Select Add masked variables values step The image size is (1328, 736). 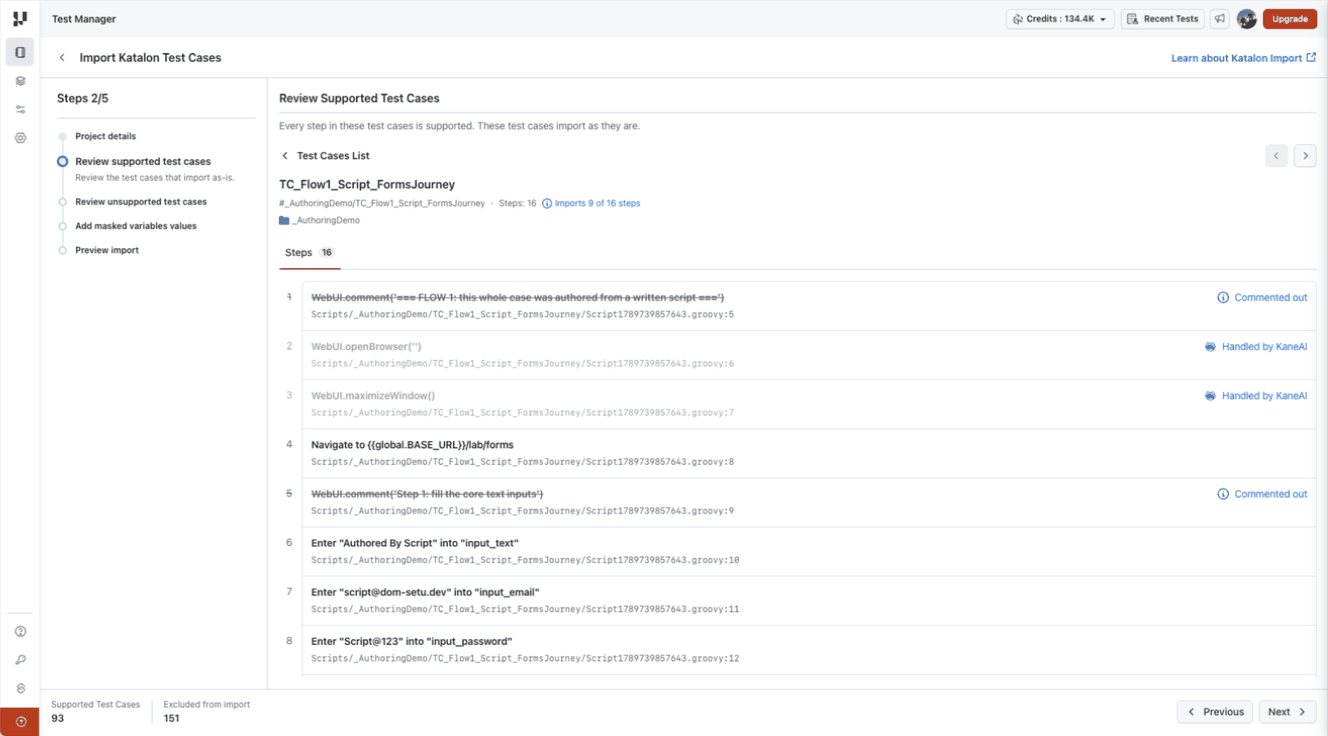(x=136, y=226)
